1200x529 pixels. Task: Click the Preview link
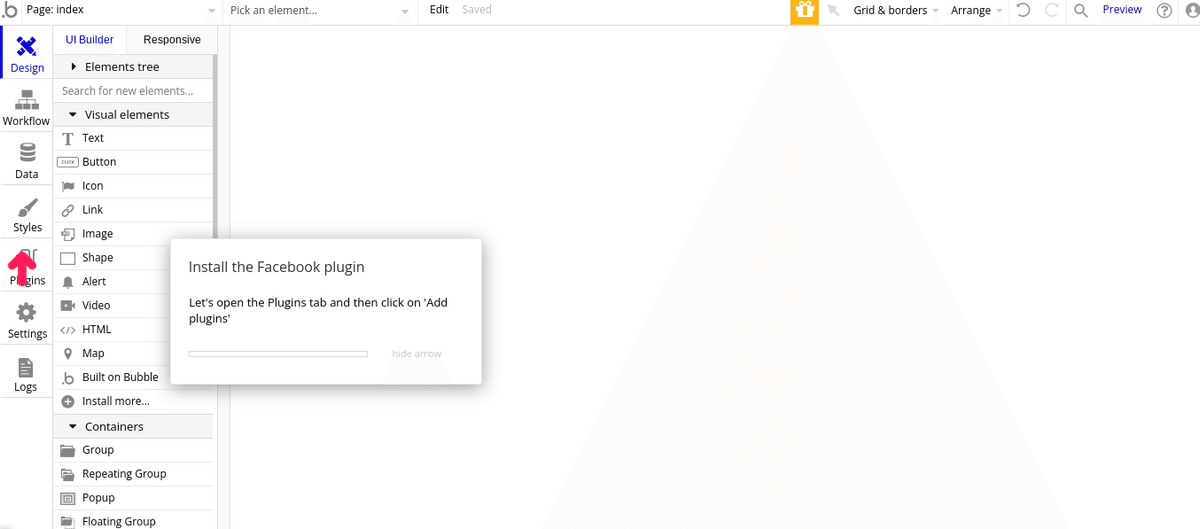click(1122, 10)
